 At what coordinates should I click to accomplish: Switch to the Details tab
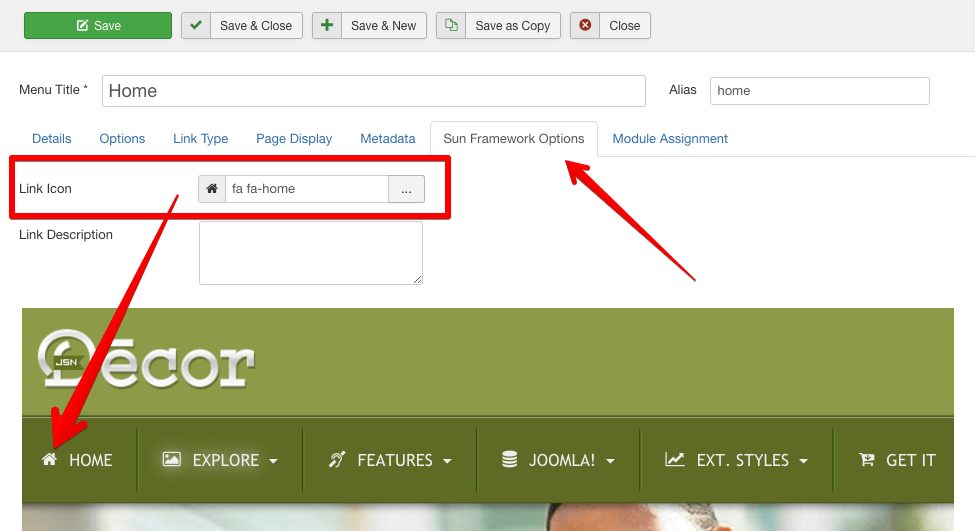(x=52, y=139)
